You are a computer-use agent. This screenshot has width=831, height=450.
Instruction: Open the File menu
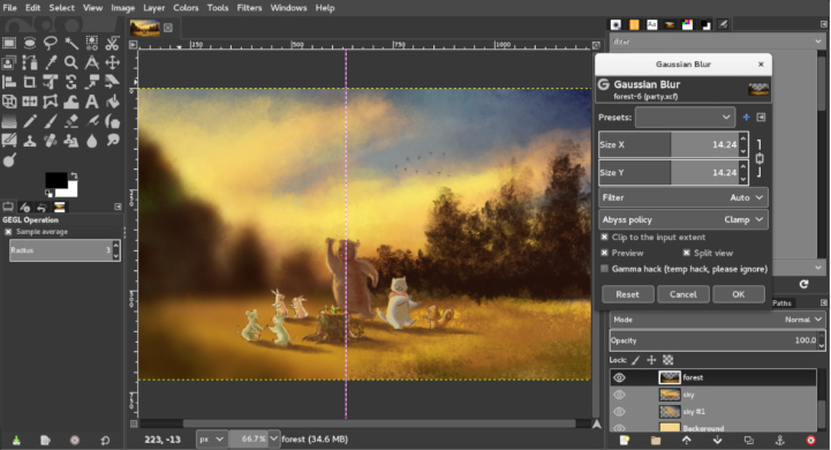tap(10, 8)
